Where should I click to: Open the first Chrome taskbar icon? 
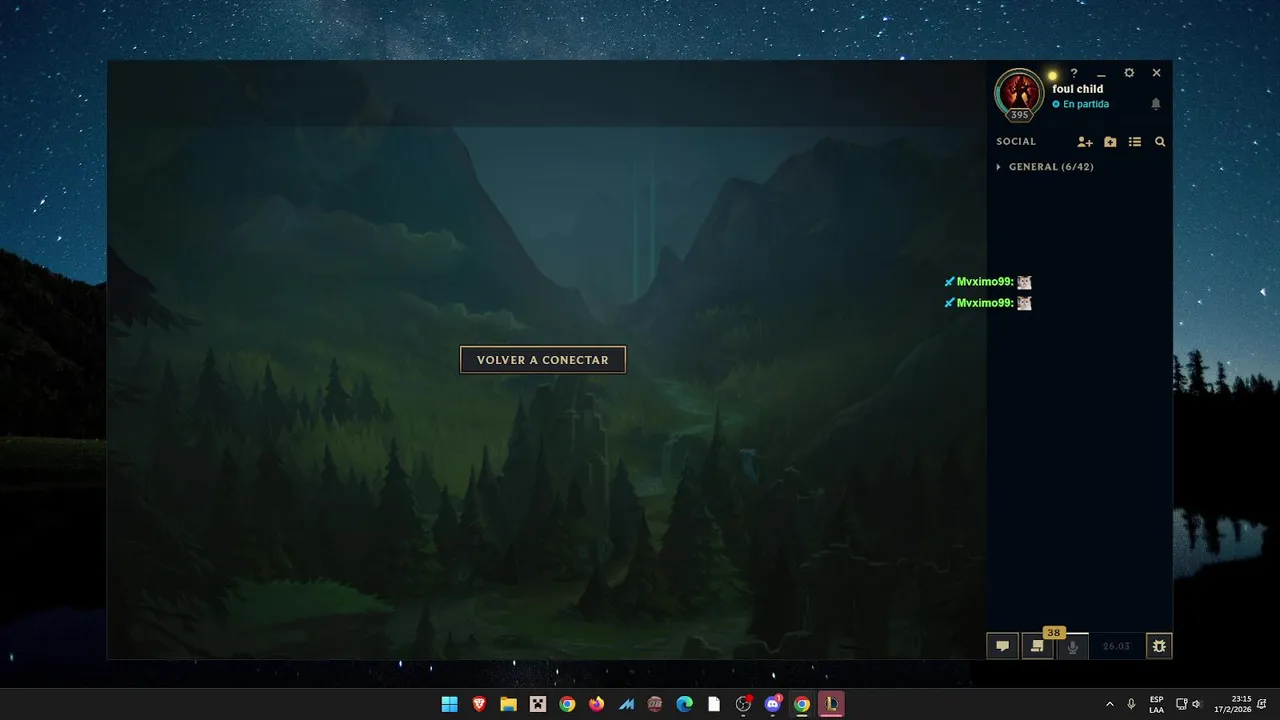pos(567,704)
